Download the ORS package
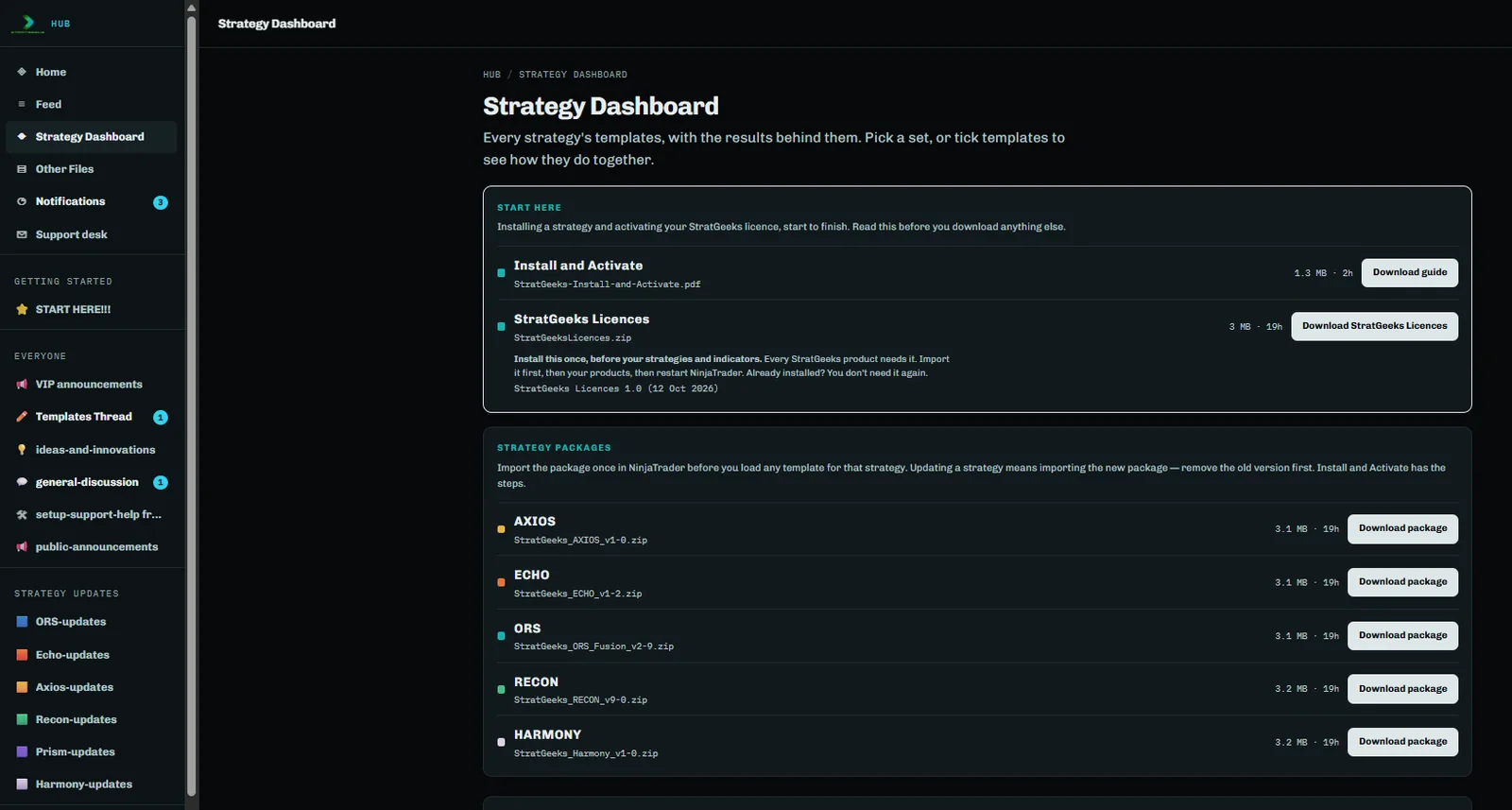This screenshot has width=1512, height=810. click(1402, 635)
